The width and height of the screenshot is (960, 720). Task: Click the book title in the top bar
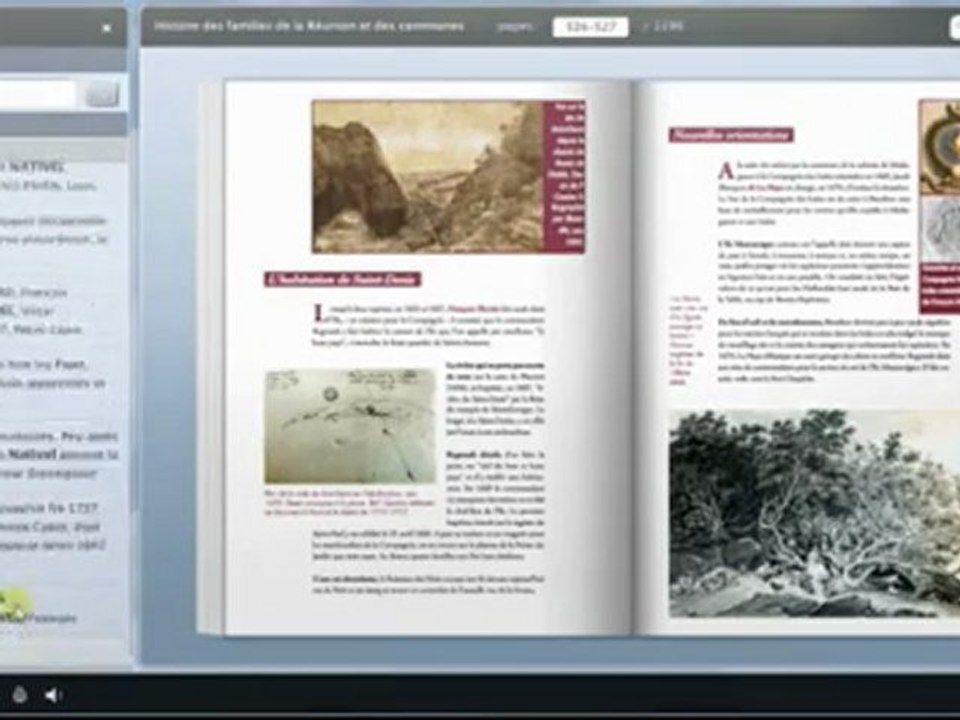[309, 26]
